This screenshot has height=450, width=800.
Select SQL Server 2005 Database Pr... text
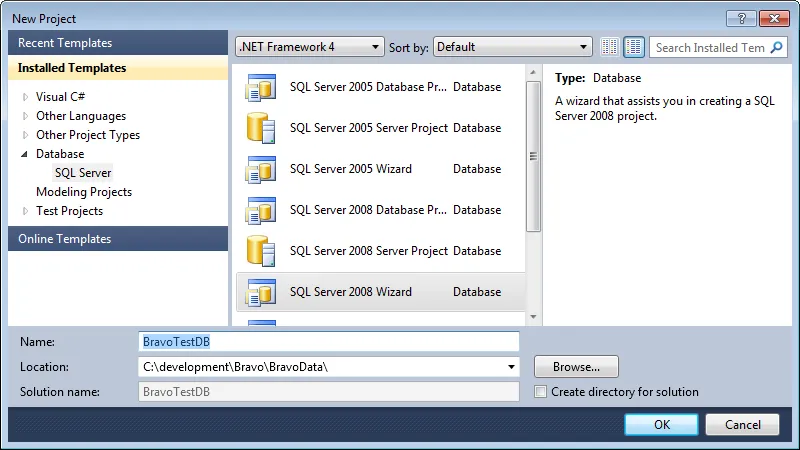368,87
